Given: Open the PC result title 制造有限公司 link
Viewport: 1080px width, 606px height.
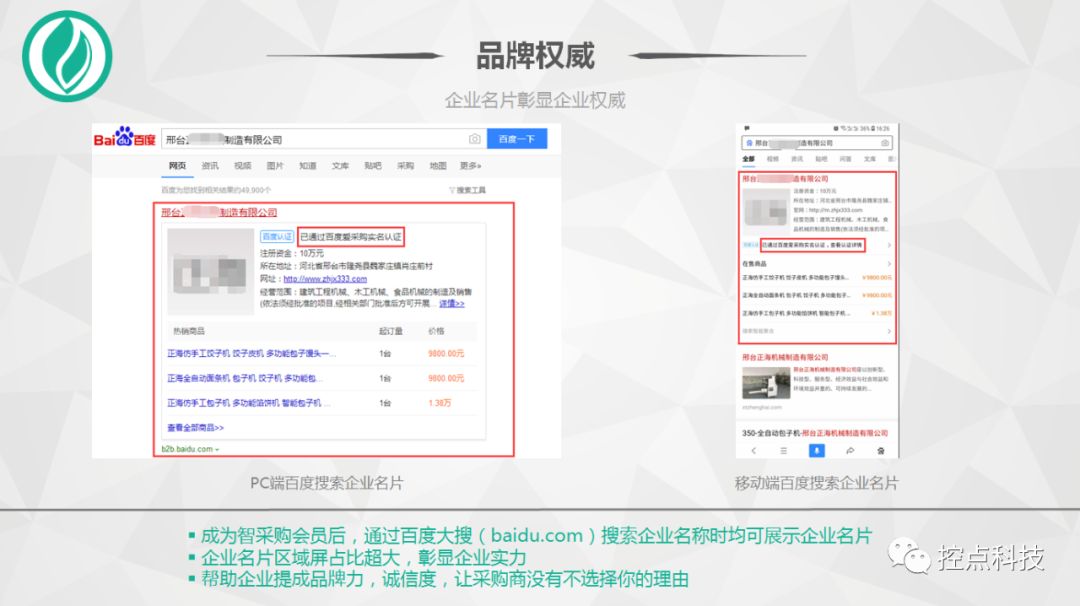Looking at the screenshot, I should pyautogui.click(x=219, y=212).
